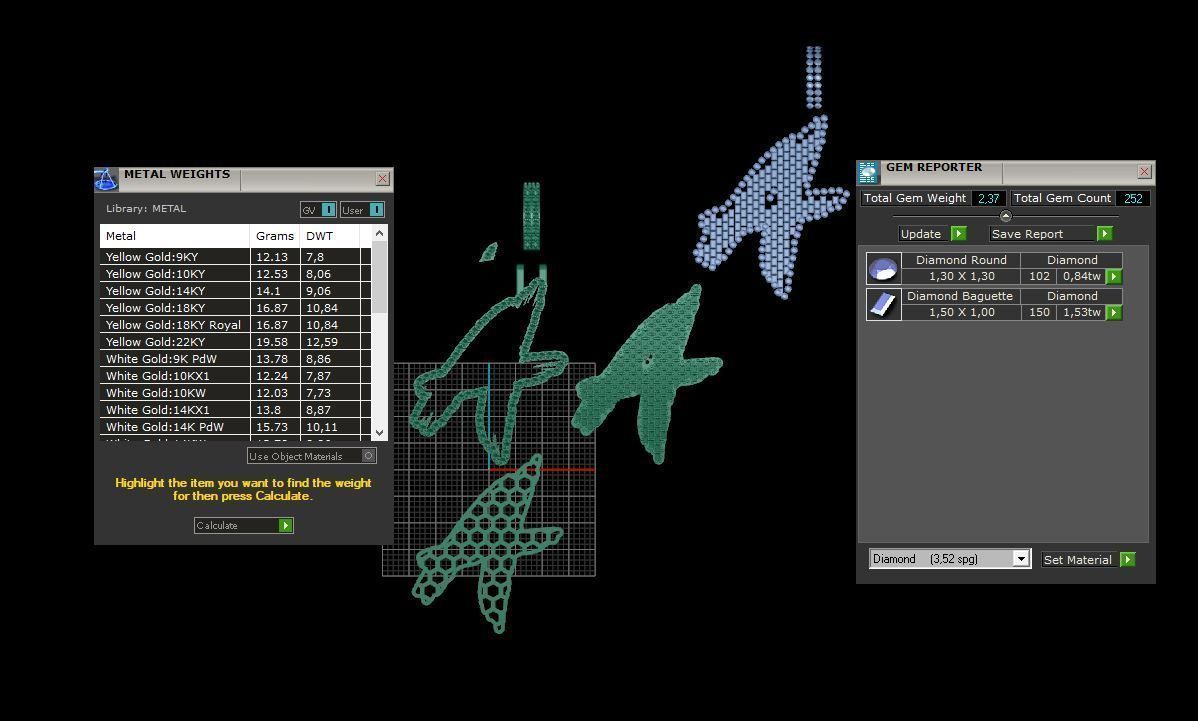
Task: Click grams value 19.58
Action: (x=272, y=342)
